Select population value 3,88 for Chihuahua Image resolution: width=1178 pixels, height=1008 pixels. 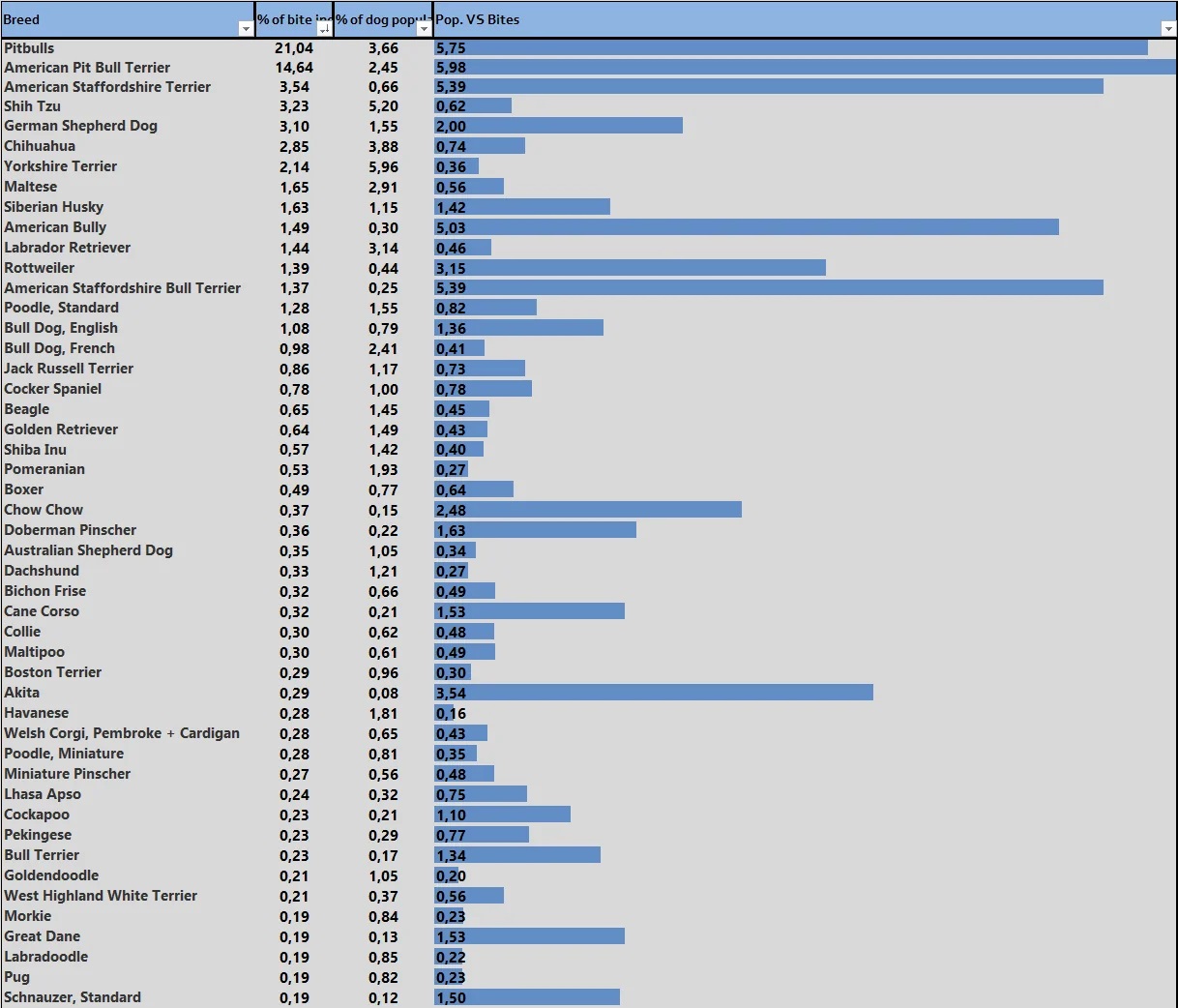point(383,147)
